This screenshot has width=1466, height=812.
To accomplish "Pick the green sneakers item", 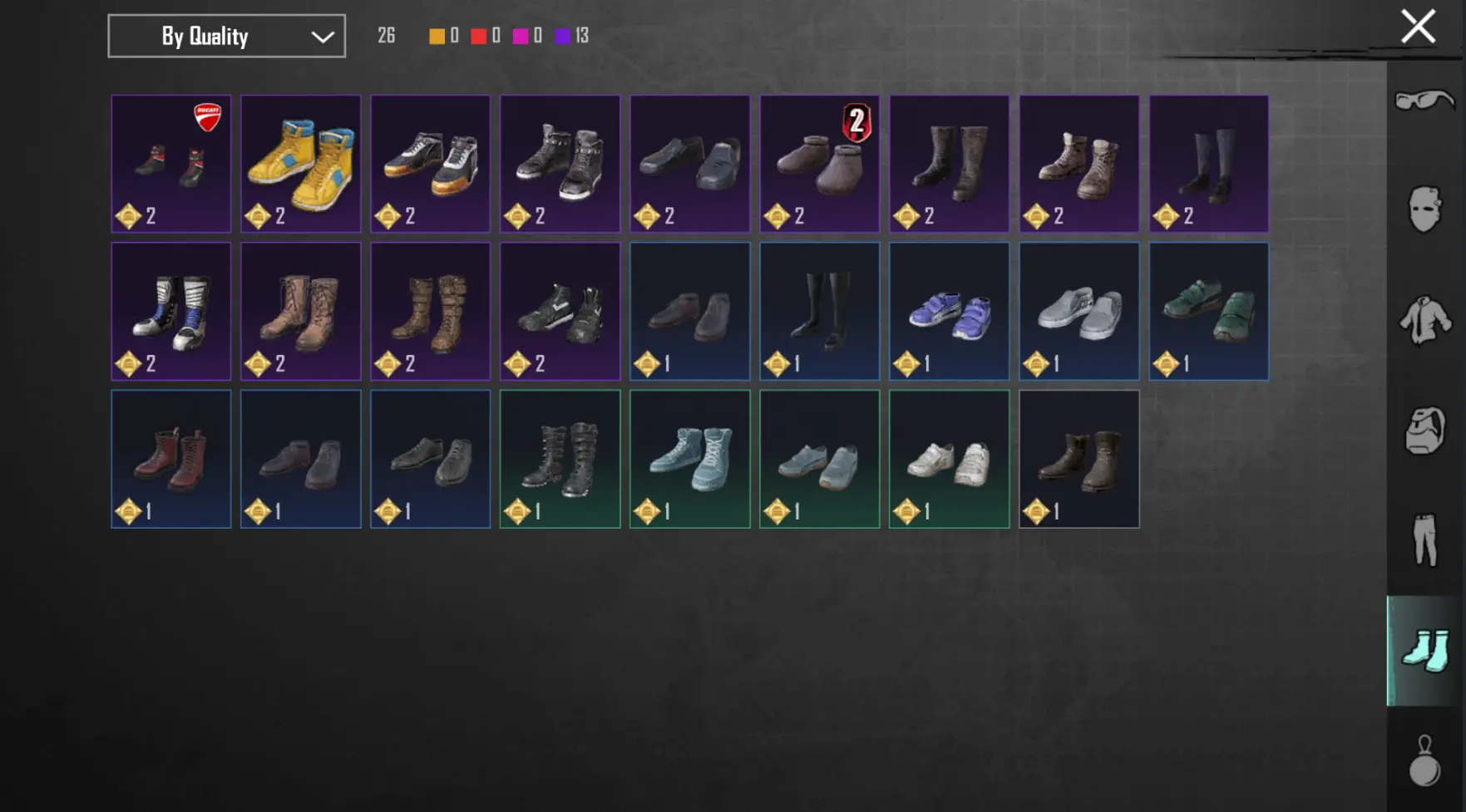I will click(x=1209, y=312).
